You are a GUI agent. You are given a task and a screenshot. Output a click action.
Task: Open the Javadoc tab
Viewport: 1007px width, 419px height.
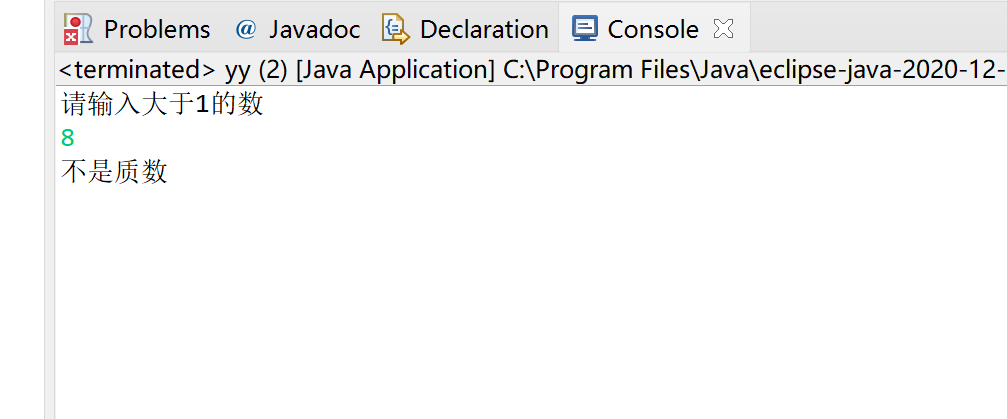[x=314, y=29]
